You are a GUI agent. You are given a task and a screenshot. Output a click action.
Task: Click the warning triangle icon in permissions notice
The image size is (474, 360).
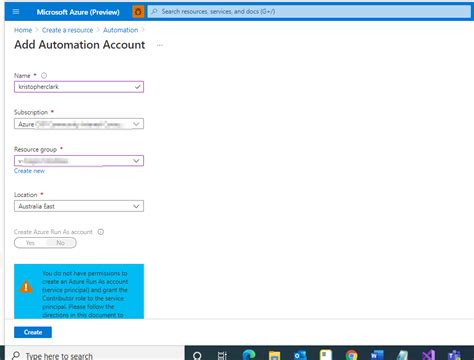pyautogui.click(x=26, y=287)
